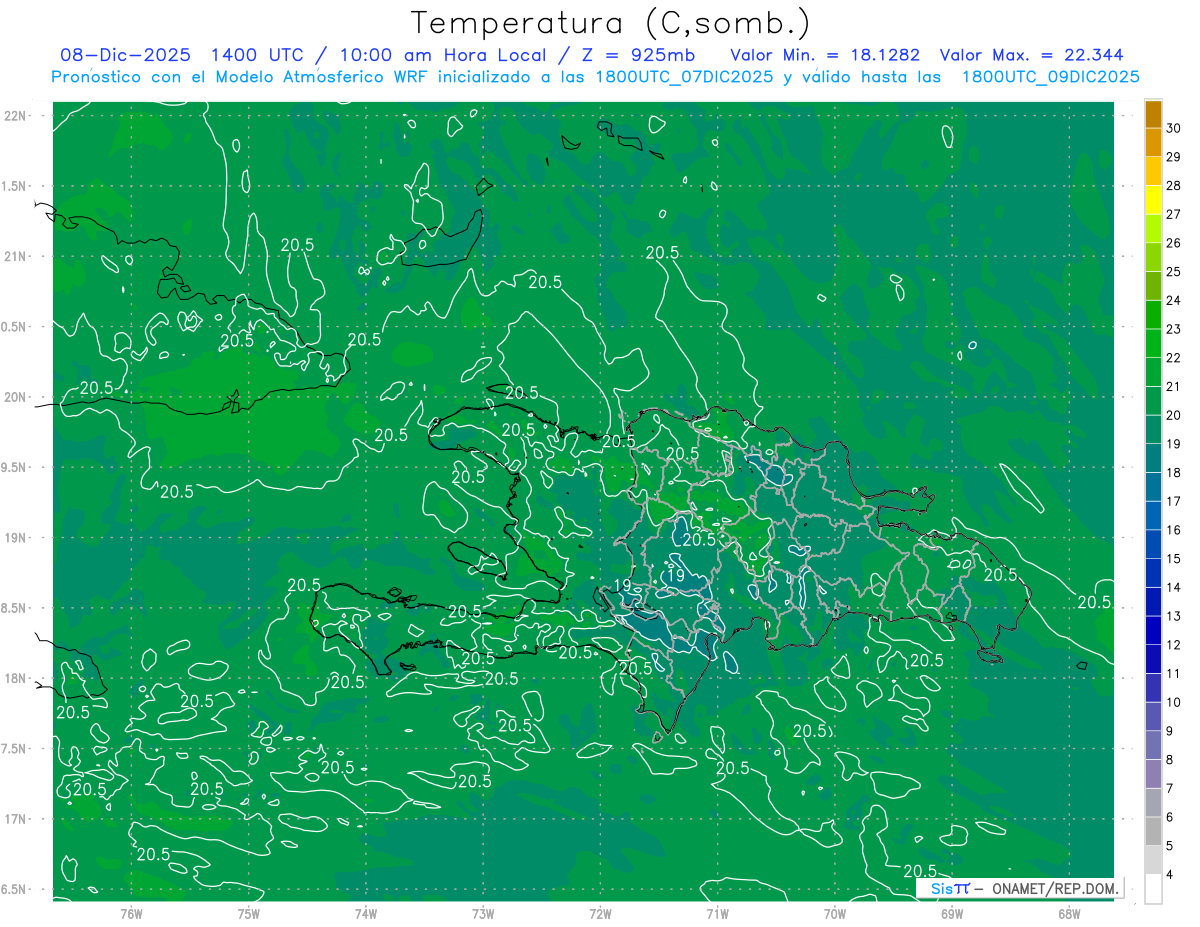The width and height of the screenshot is (1200, 927).
Task: Click longitude axis label 74W
Action: pyautogui.click(x=366, y=913)
